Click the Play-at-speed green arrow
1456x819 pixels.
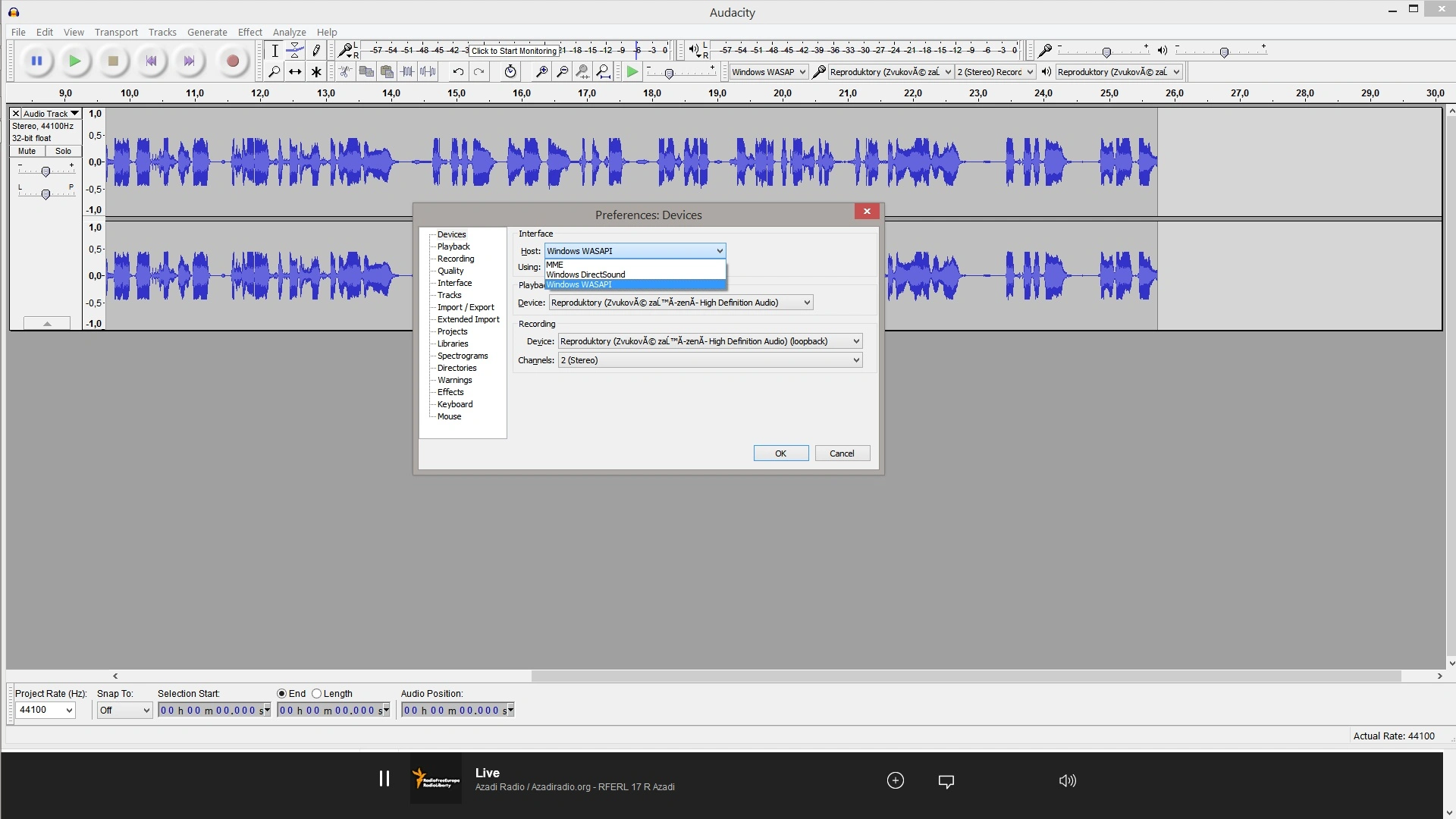tap(632, 71)
